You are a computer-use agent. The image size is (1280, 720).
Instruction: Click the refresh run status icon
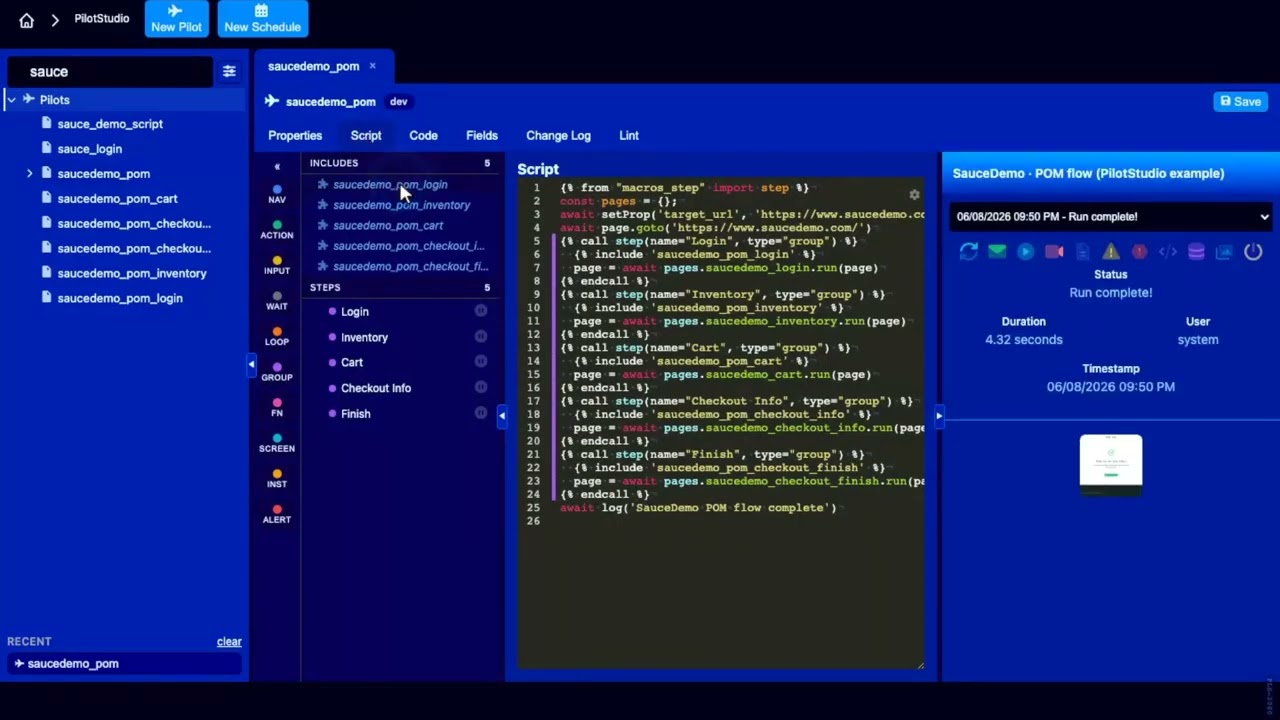coord(968,252)
